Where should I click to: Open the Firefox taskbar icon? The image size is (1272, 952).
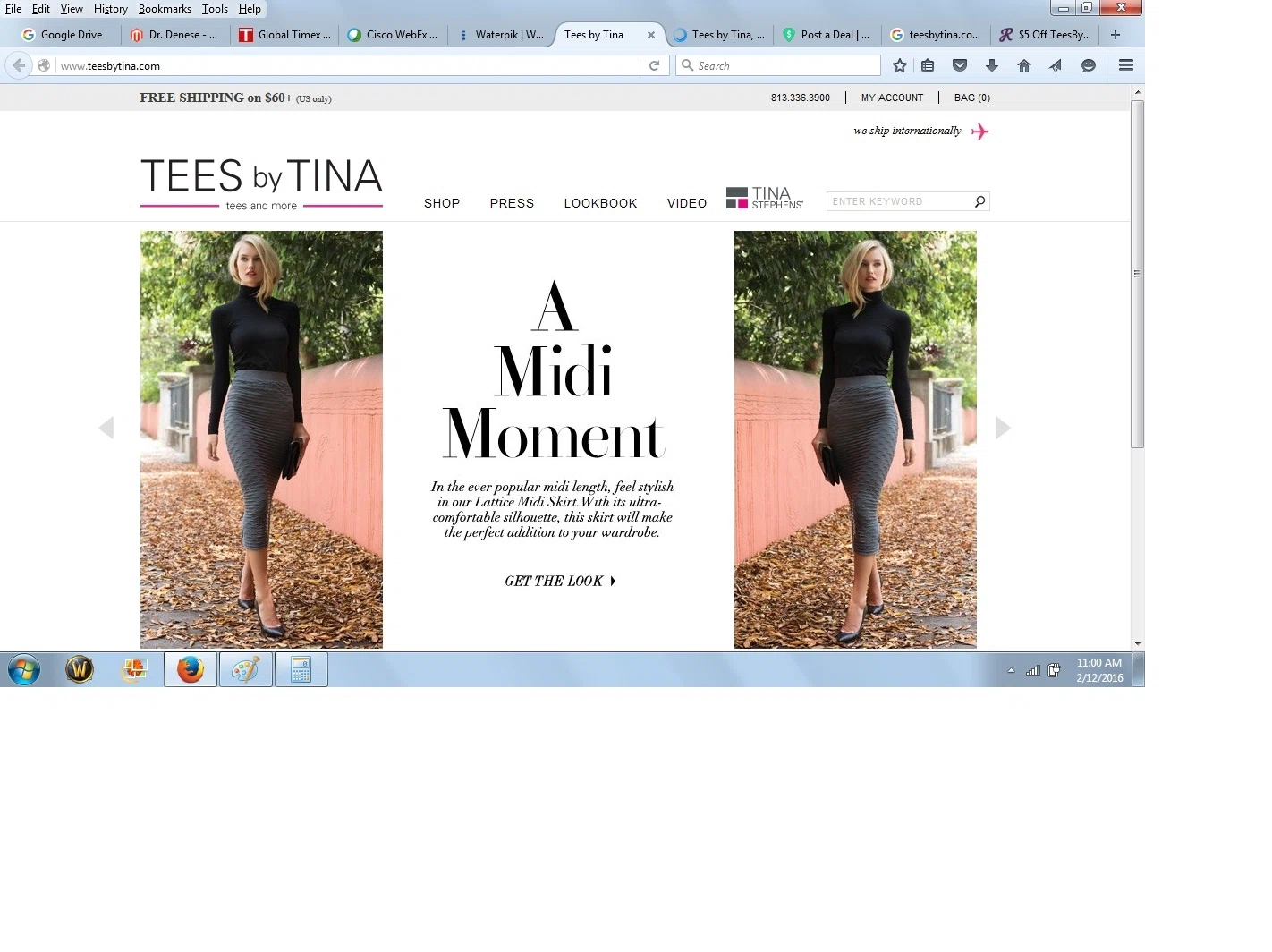pos(191,669)
